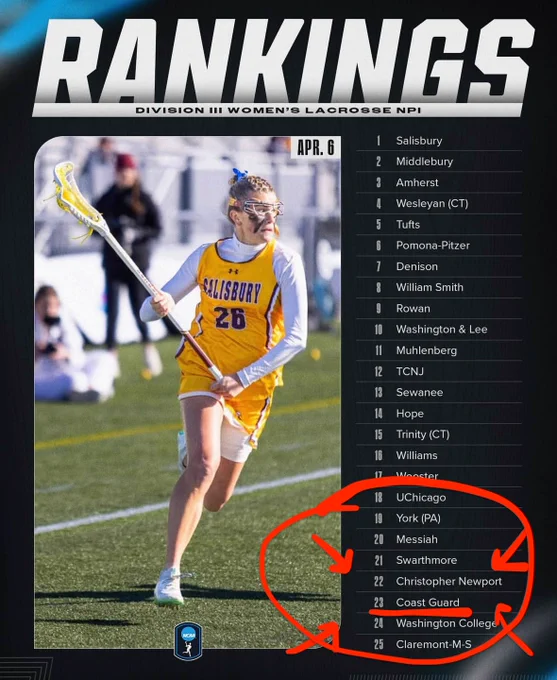Select Messiah ranking row

click(439, 539)
